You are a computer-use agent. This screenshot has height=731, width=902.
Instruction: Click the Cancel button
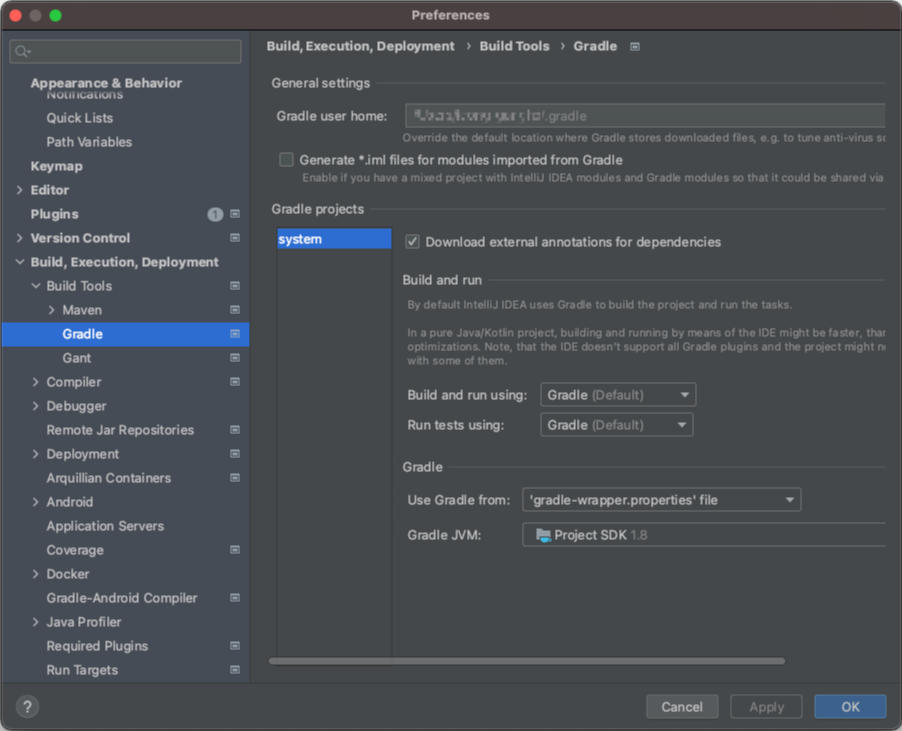click(682, 707)
